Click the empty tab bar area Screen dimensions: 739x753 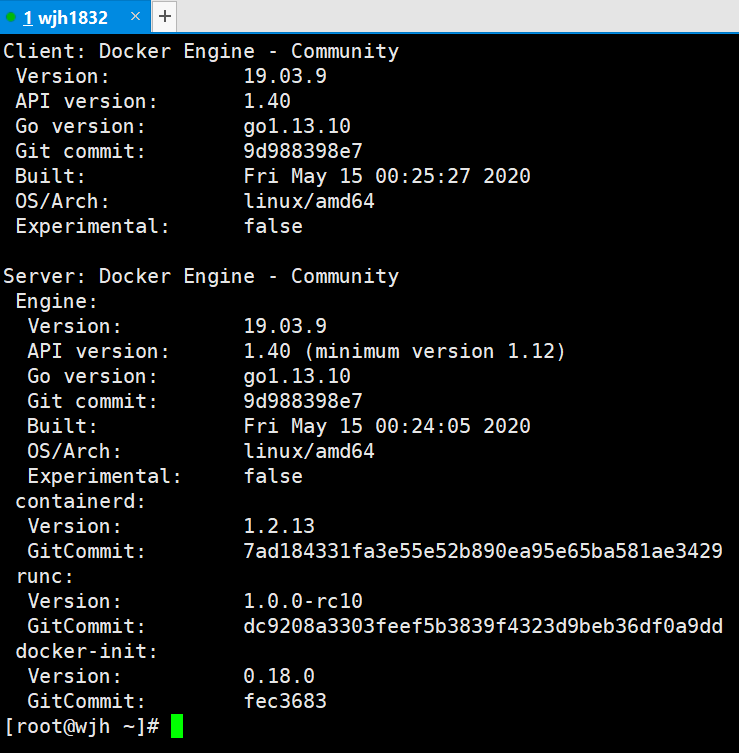(x=450, y=16)
